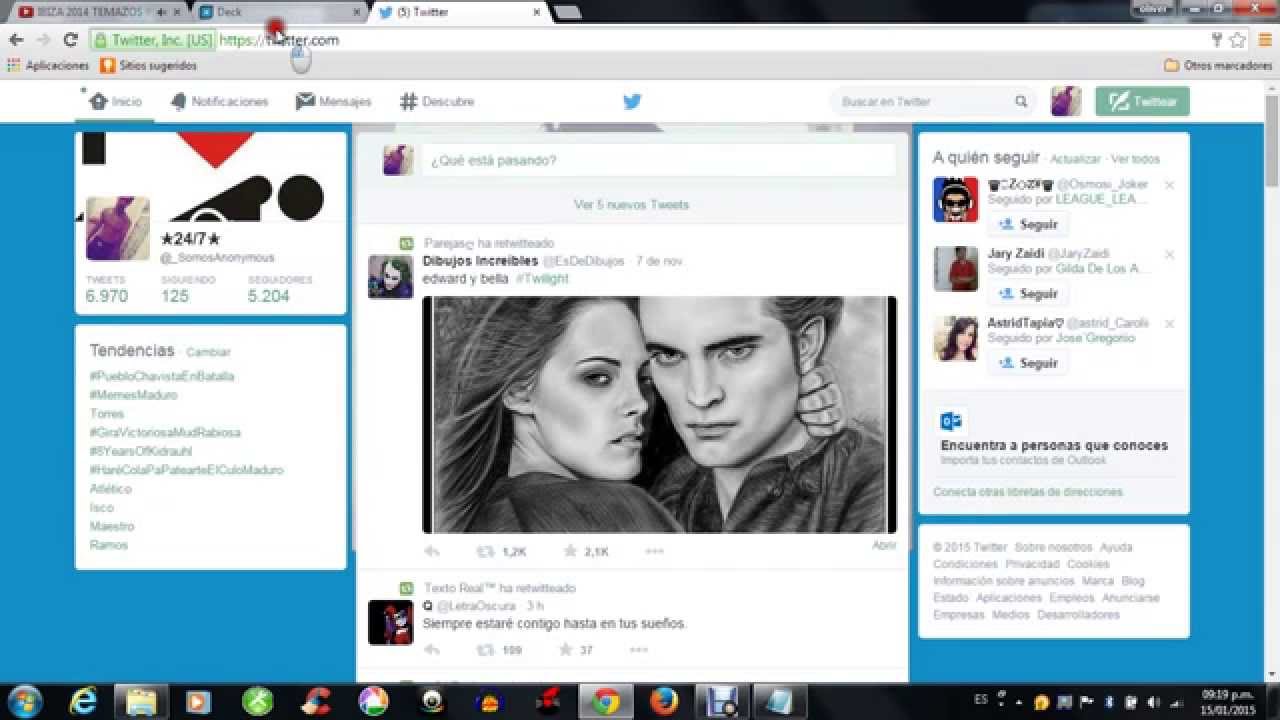Viewport: 1280px width, 720px height.
Task: Open trend #MemesMaduro
Action: point(133,395)
